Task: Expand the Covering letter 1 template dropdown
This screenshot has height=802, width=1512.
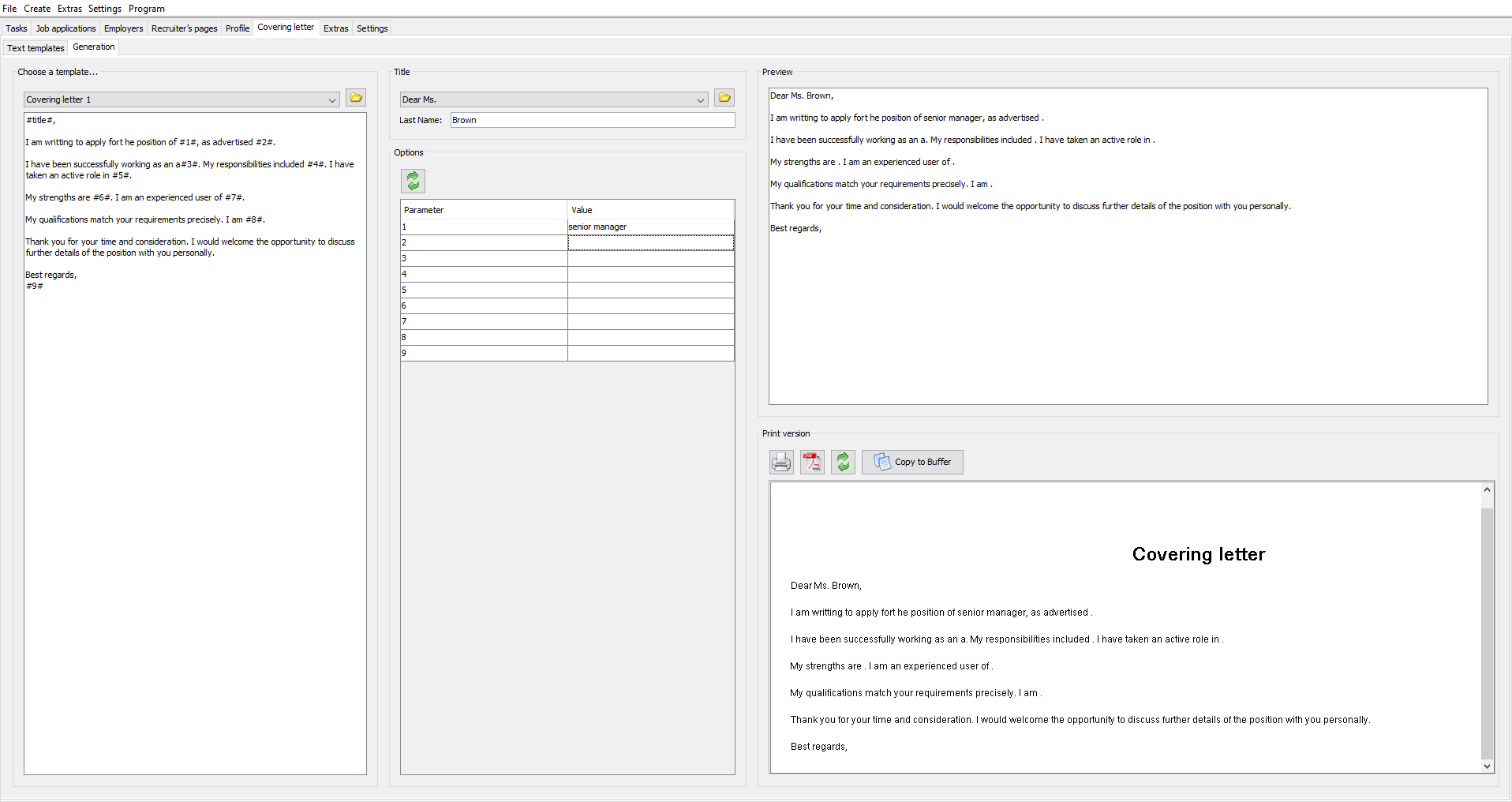Action: click(182, 99)
